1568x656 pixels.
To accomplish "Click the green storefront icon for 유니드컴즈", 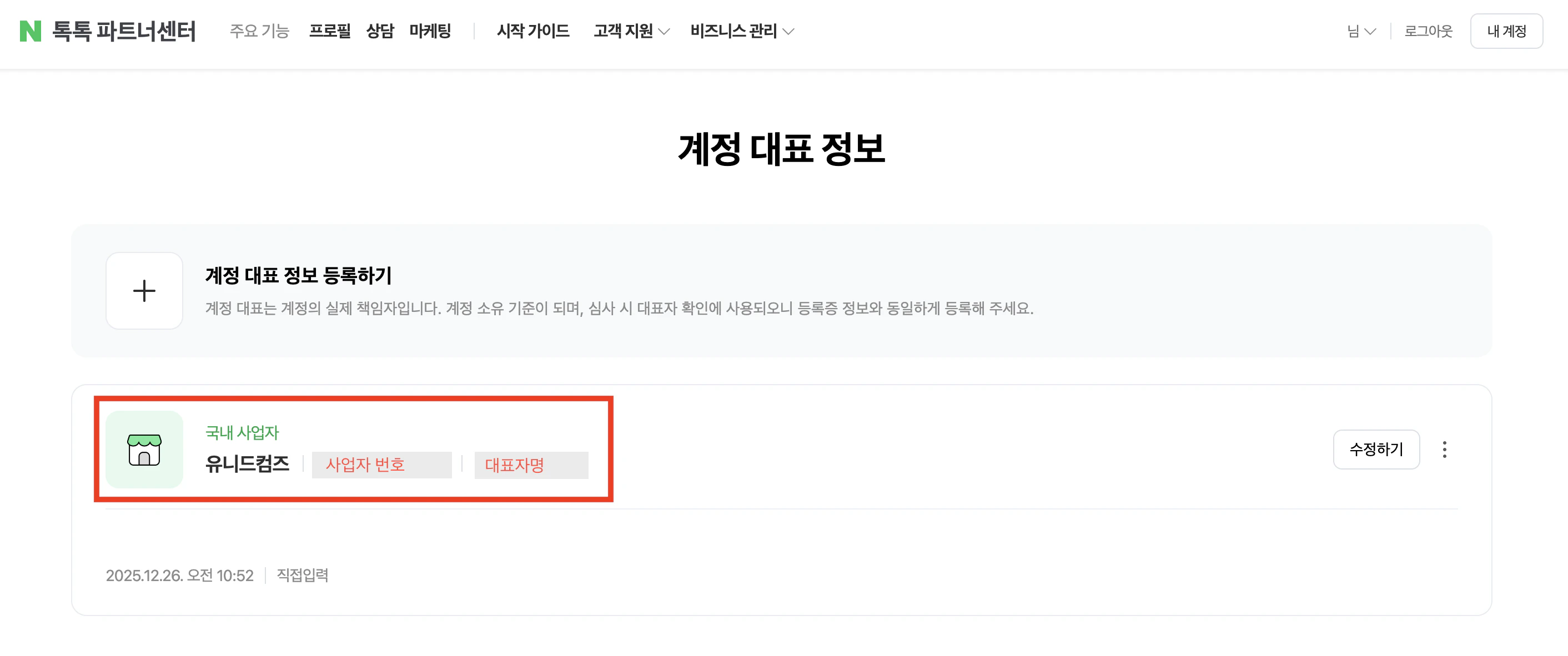I will click(144, 450).
